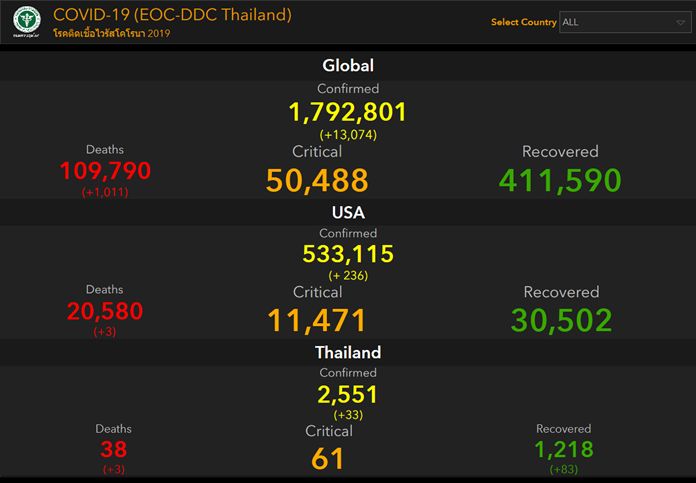The height and width of the screenshot is (483, 696).
Task: Click Thailand critical number 61
Action: pos(328,459)
